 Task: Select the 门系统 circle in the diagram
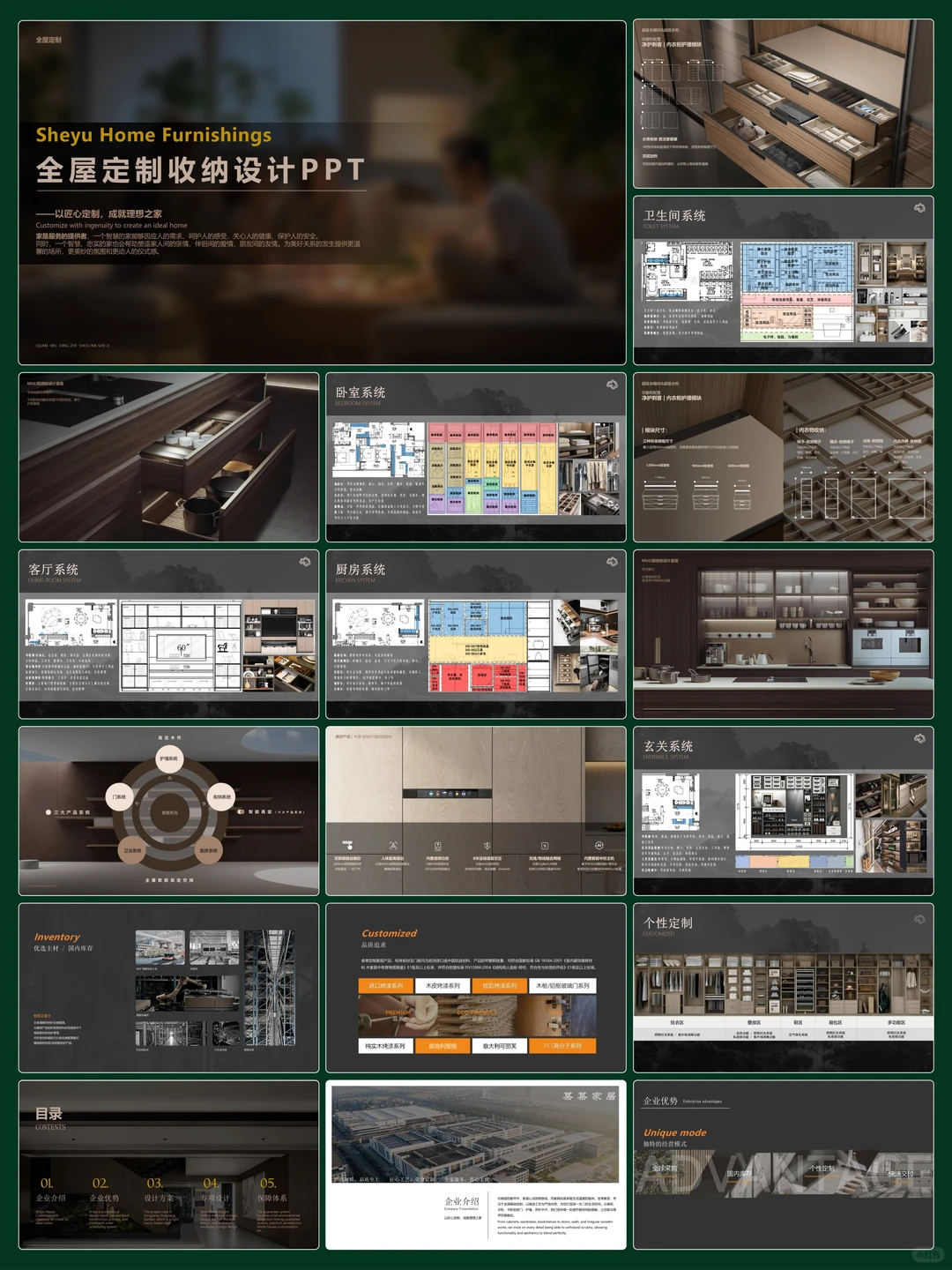pyautogui.click(x=120, y=796)
